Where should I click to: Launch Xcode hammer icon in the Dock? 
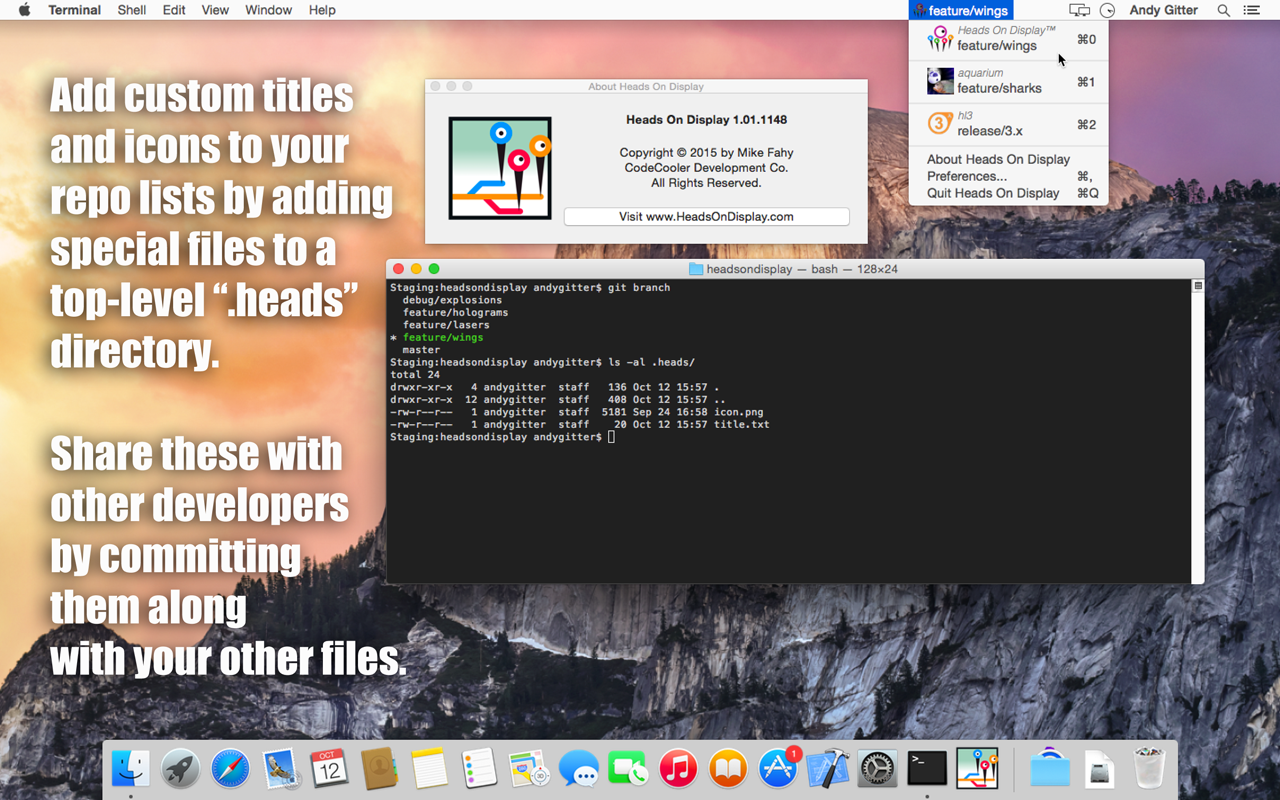[828, 769]
